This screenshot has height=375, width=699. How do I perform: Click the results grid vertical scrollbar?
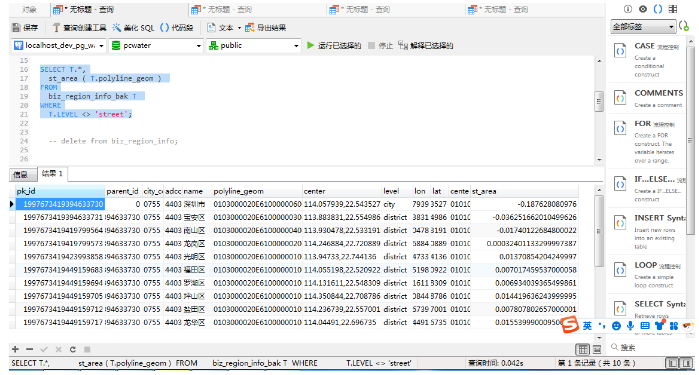tap(599, 232)
